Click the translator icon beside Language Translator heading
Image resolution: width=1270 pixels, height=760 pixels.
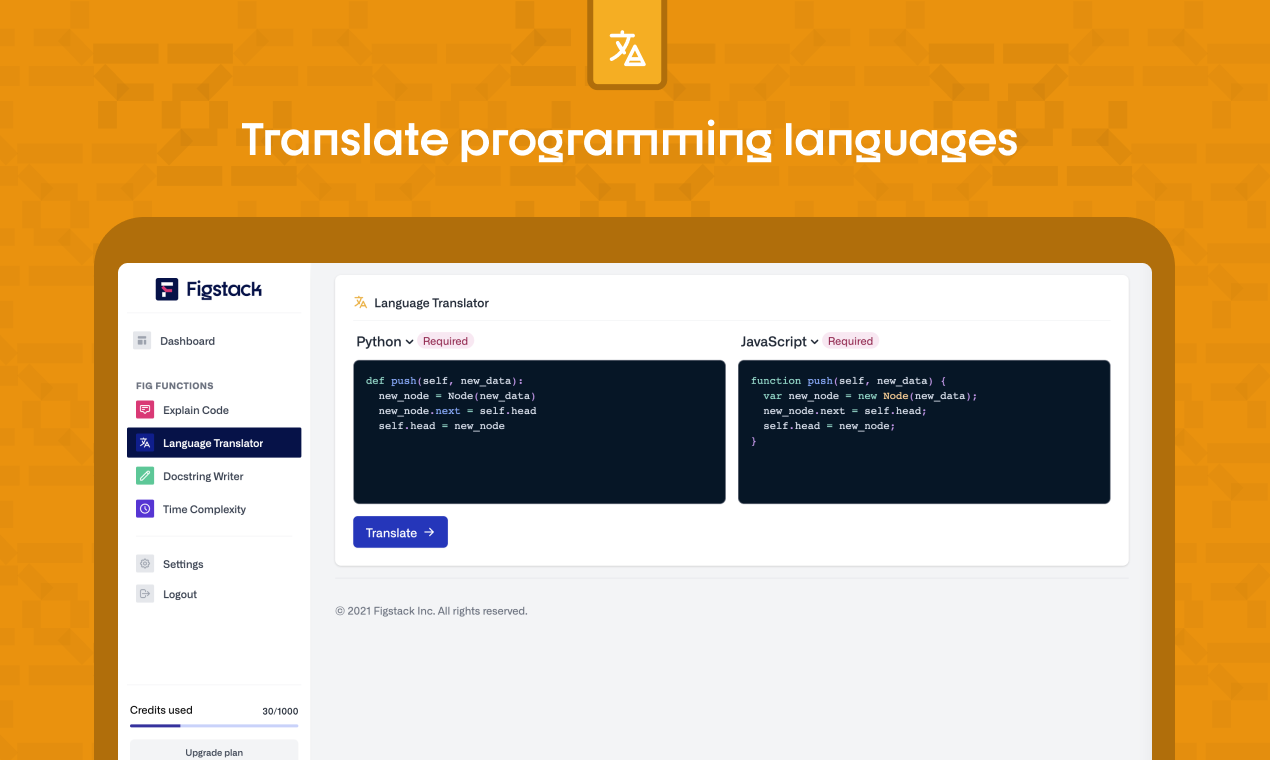359,302
